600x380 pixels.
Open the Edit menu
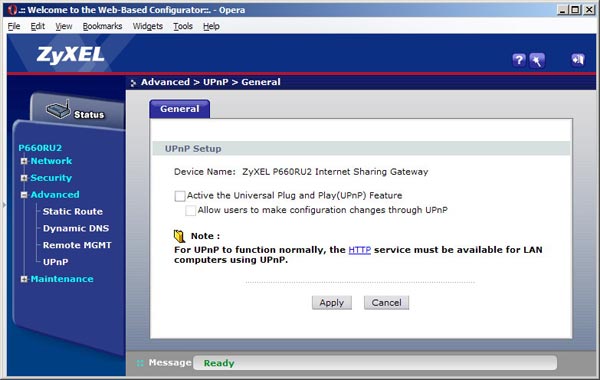tap(38, 26)
